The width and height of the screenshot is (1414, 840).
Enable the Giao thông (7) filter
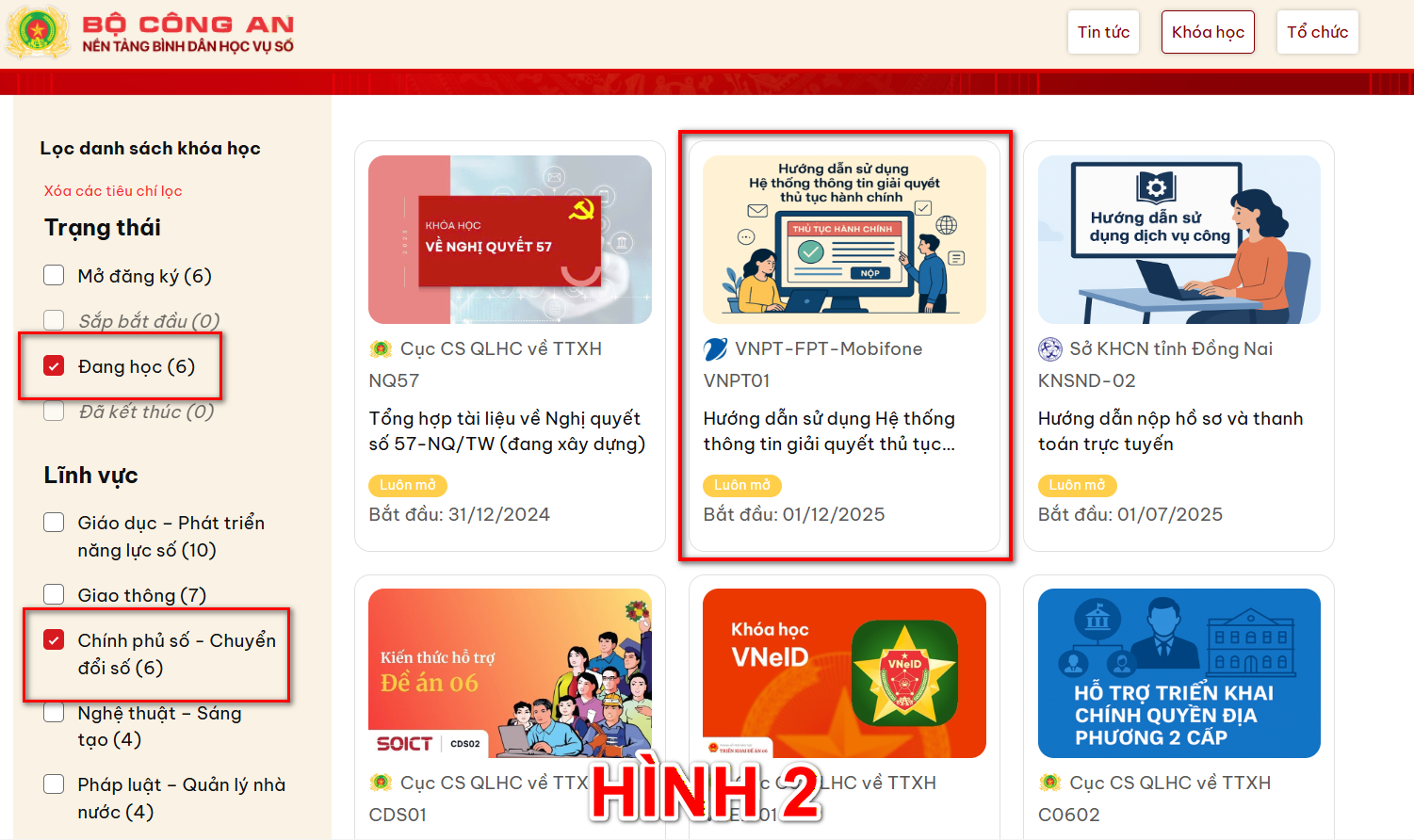54,594
